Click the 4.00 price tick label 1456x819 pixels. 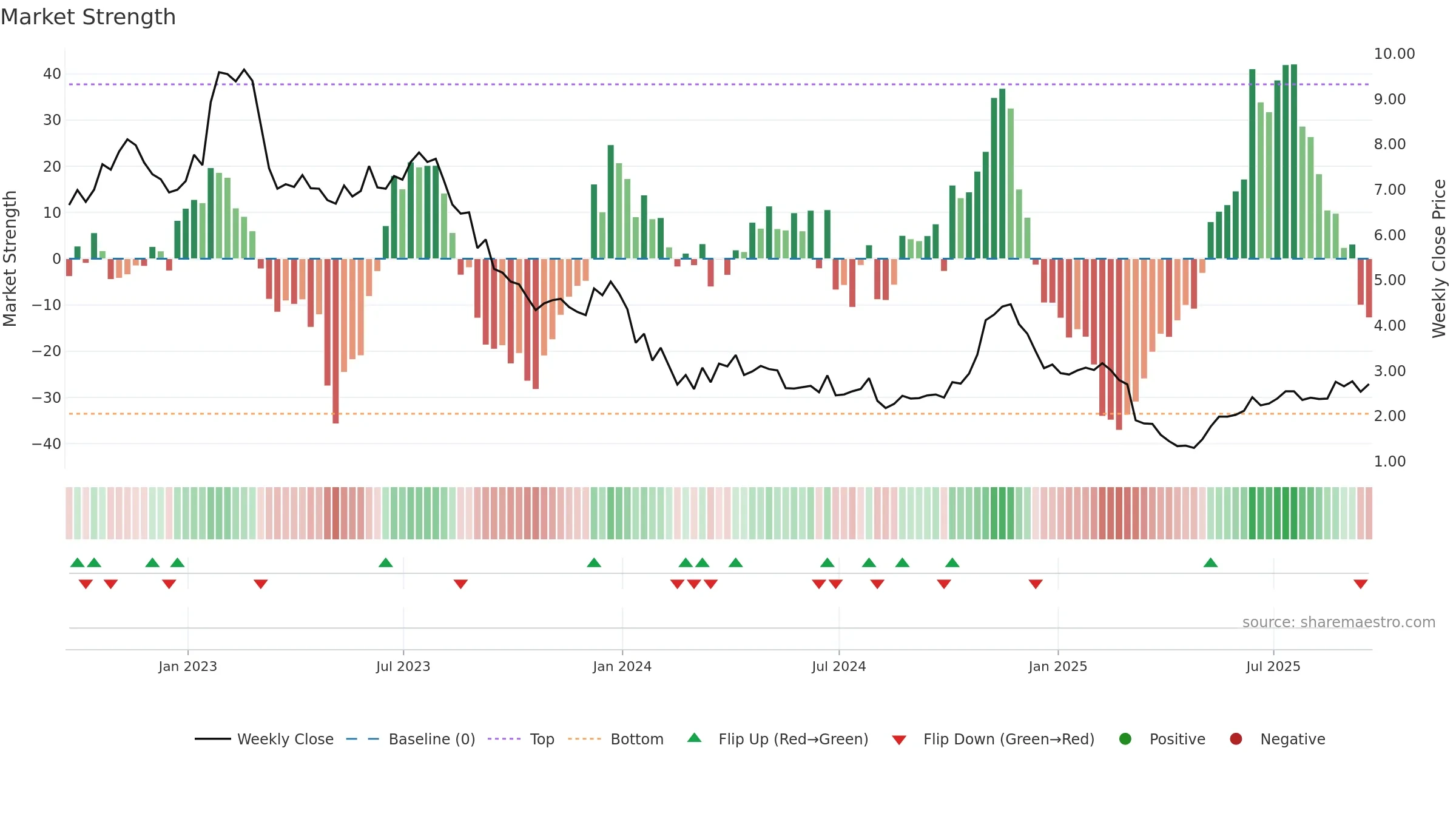click(1389, 326)
